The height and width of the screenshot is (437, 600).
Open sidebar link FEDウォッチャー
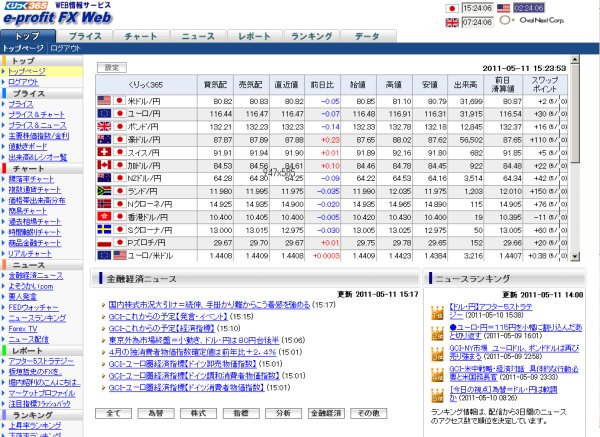34,307
